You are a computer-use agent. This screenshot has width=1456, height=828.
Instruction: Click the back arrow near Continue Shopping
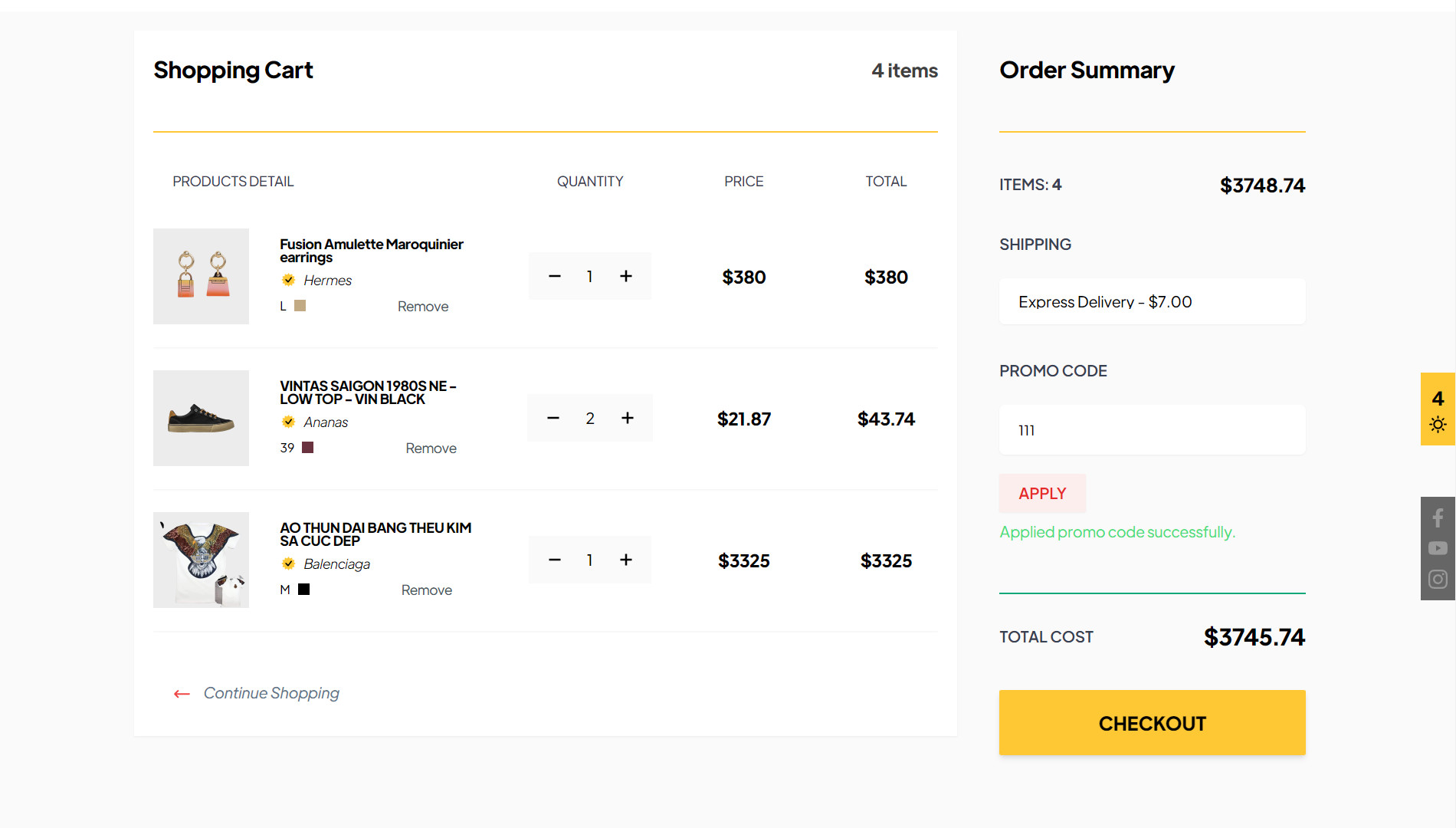pos(182,694)
